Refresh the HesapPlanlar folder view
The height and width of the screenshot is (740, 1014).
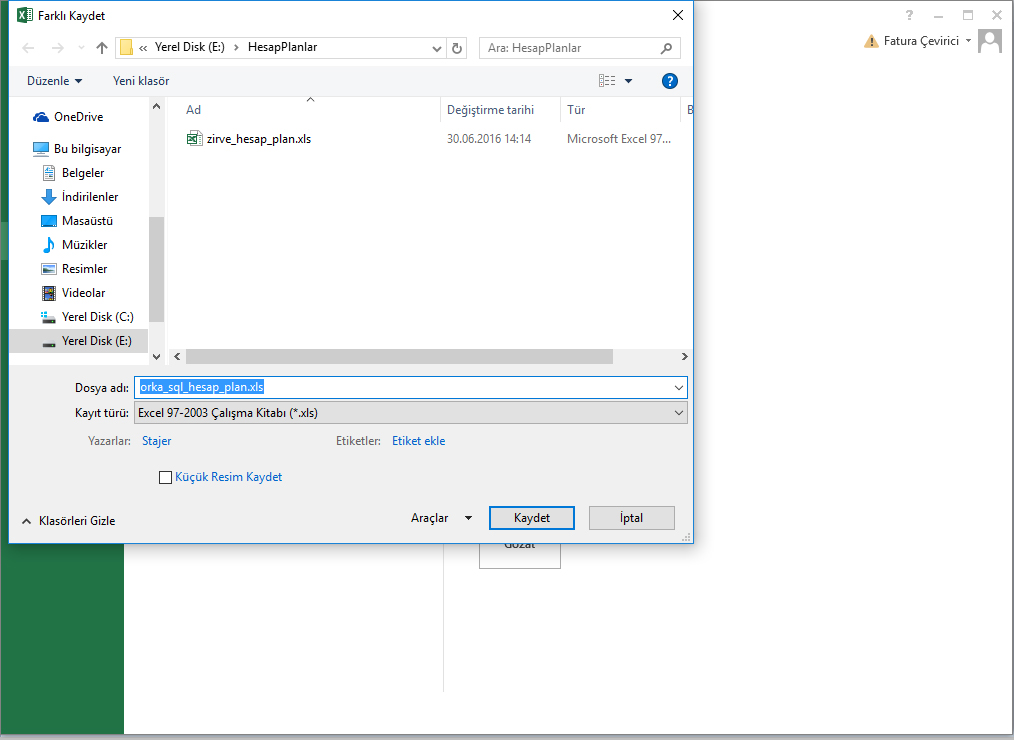point(457,48)
